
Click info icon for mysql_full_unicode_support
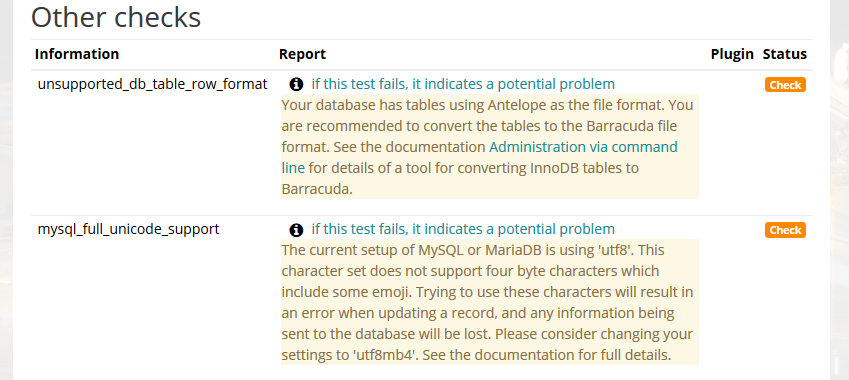coord(296,230)
